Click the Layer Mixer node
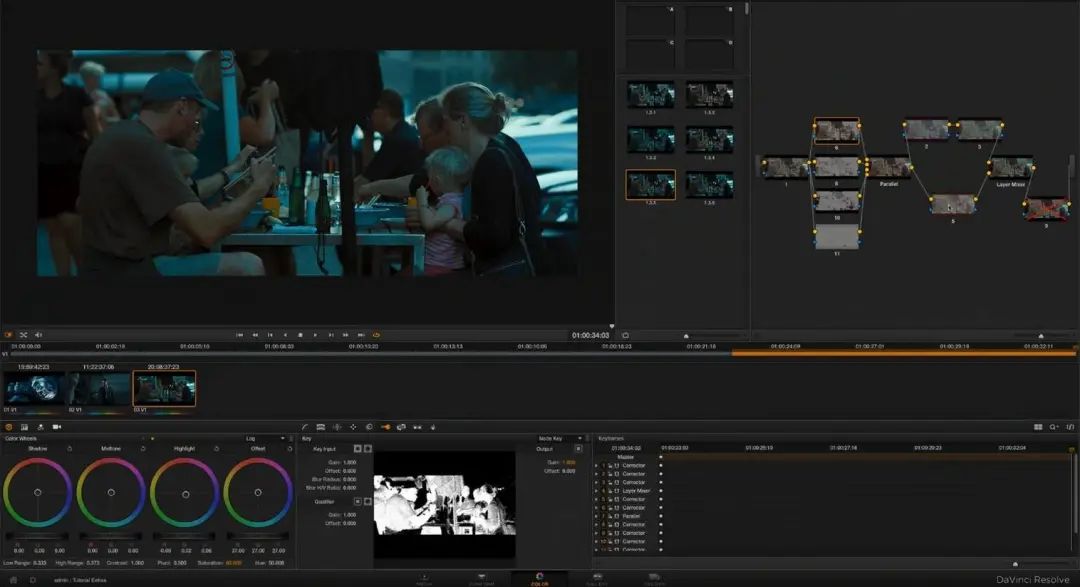The width and height of the screenshot is (1080, 587). (x=1010, y=167)
